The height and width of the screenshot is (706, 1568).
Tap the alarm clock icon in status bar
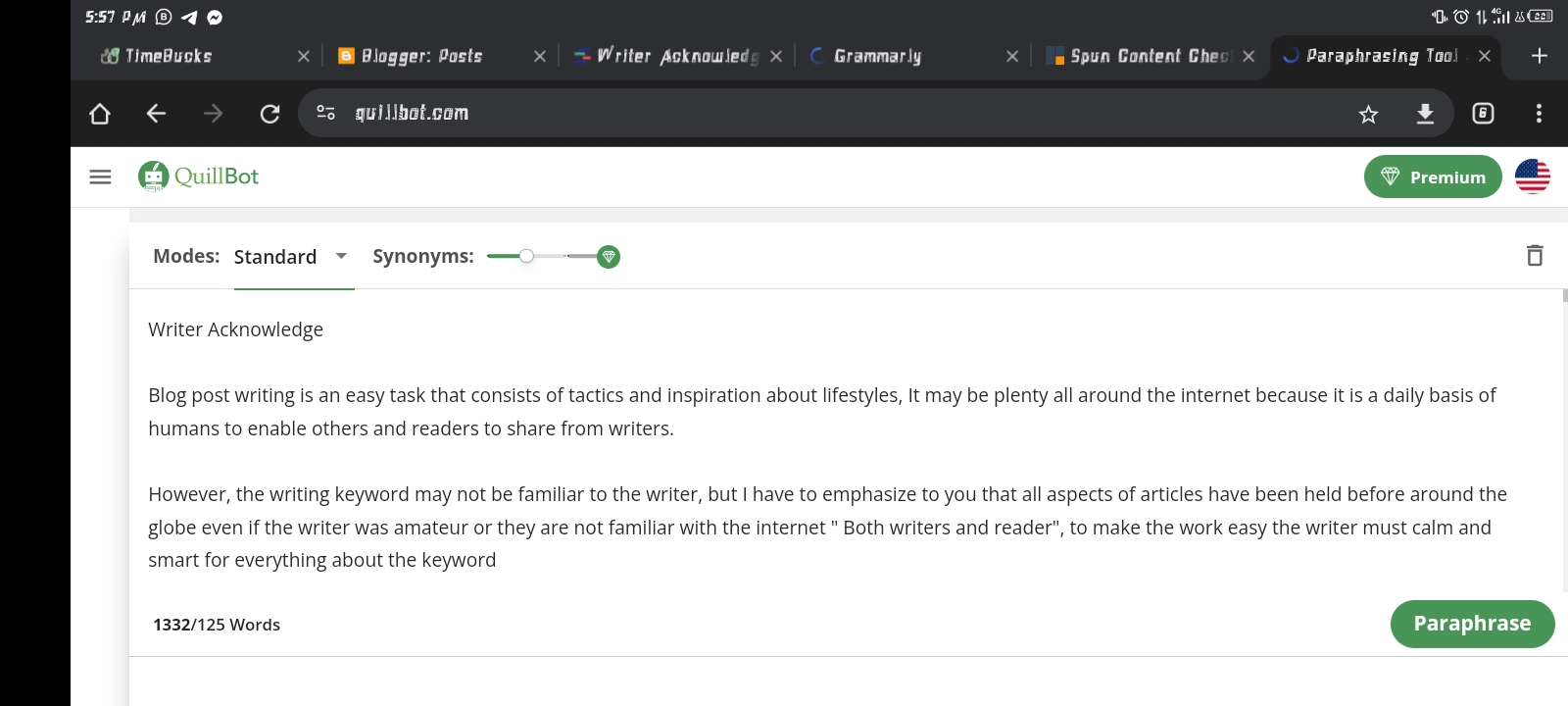1460,16
